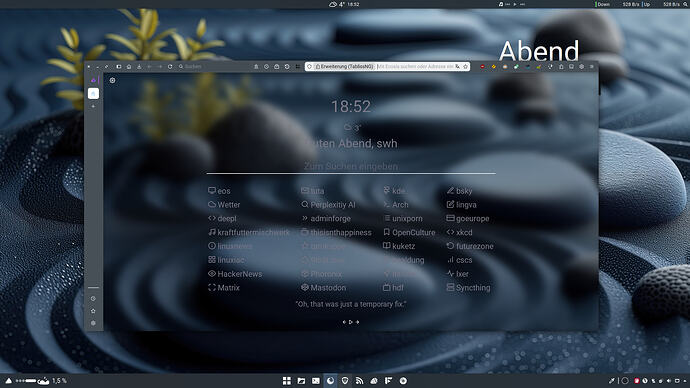Focus the 'Zum Suchen eingeben' search box
This screenshot has height=388, width=690.
[351, 166]
